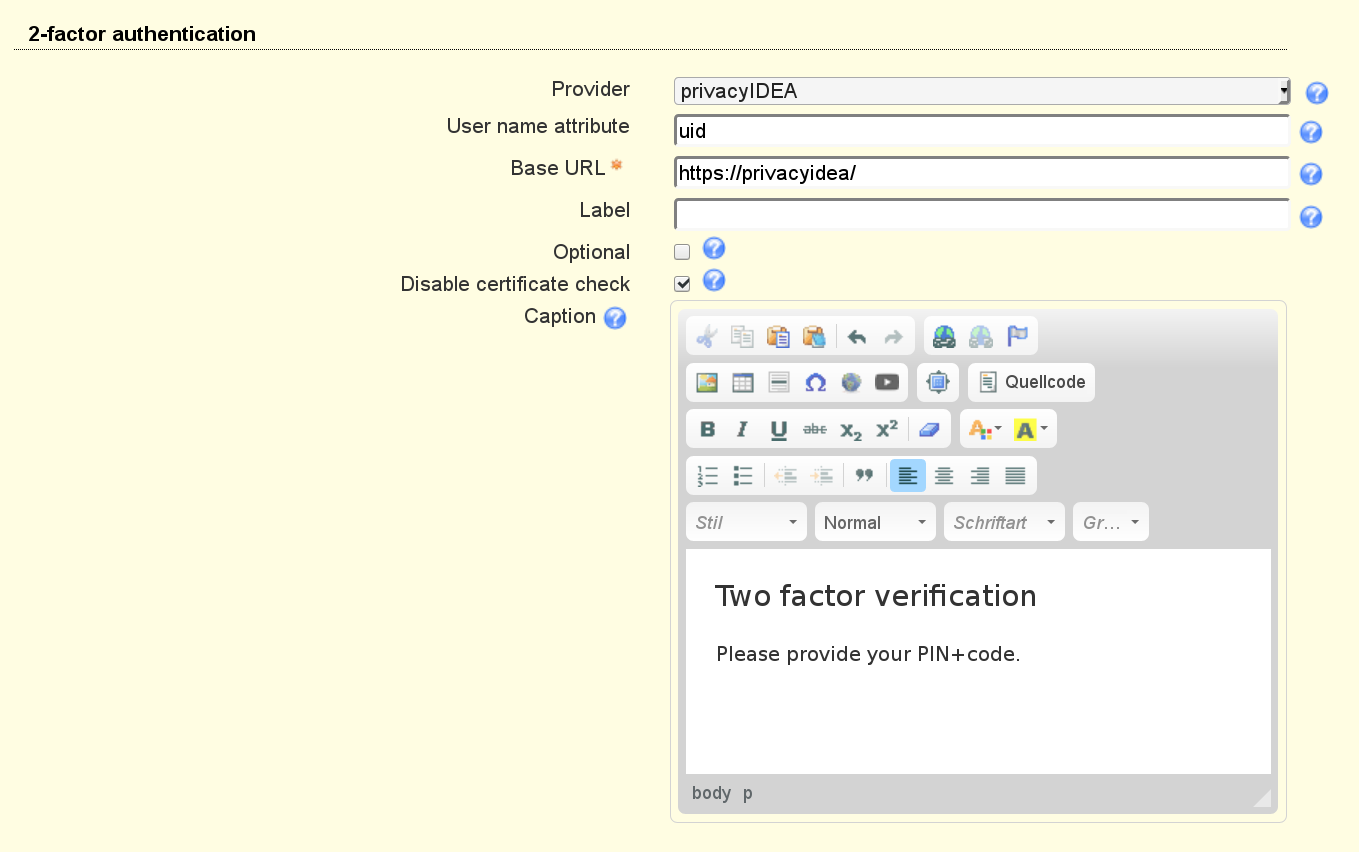Click the Underline icon
The image size is (1359, 852).
point(778,429)
